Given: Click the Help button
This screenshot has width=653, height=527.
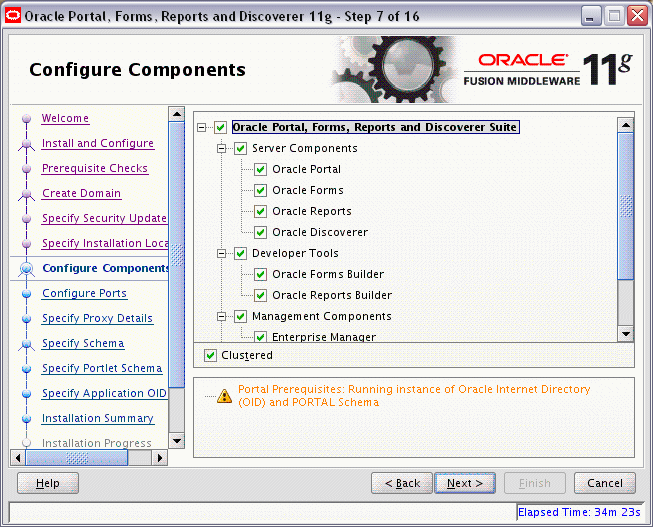Looking at the screenshot, I should coord(48,483).
